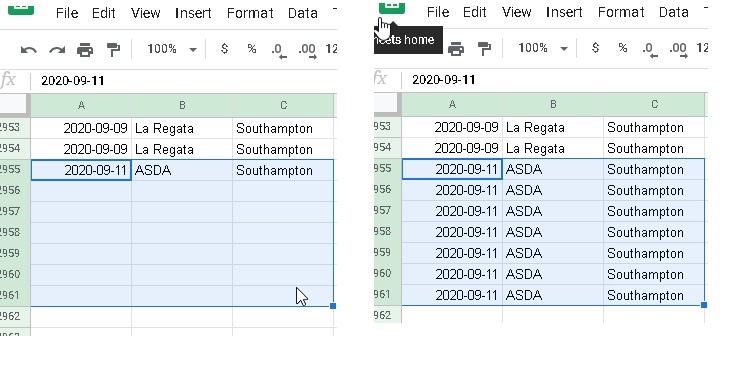Click 2020-09-09 in row 2953 right window
This screenshot has height=373, width=741.
tap(452, 128)
